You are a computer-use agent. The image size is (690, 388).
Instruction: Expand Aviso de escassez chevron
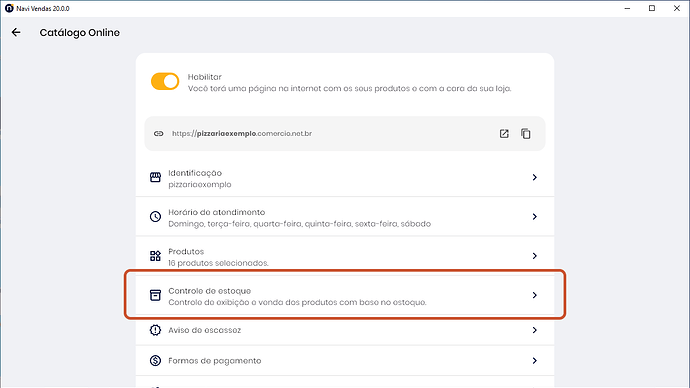point(535,330)
